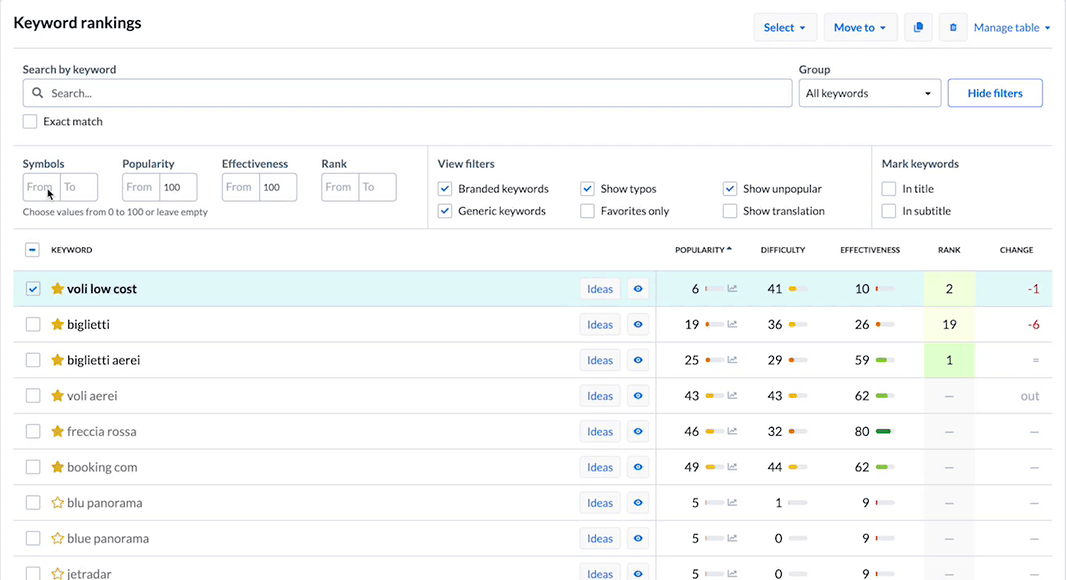Open the Select dropdown

pos(785,28)
